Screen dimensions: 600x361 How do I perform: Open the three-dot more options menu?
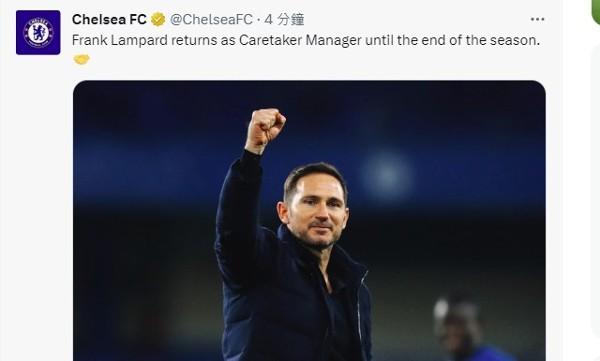(x=538, y=19)
